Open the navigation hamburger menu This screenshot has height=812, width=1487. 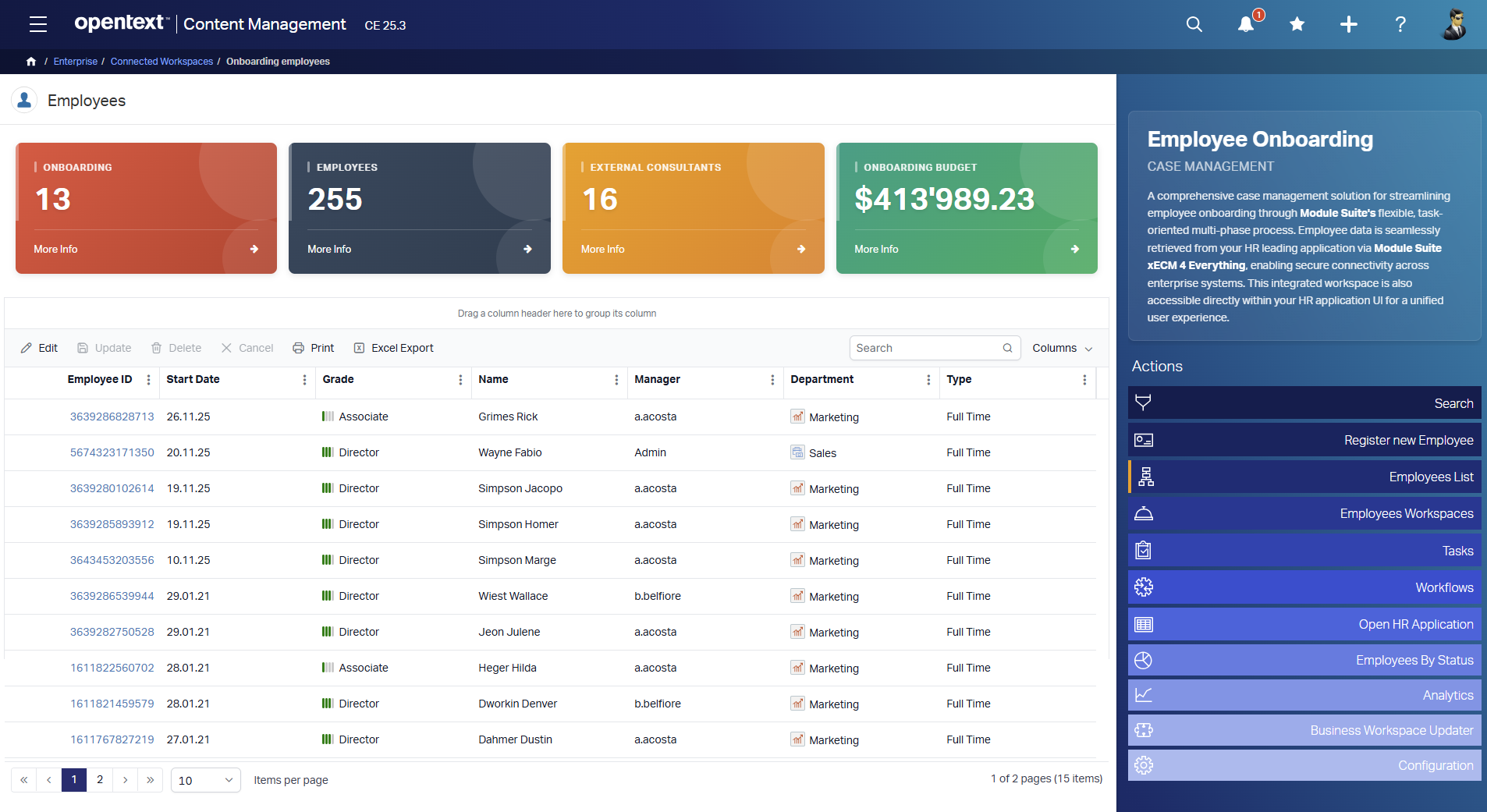[x=37, y=24]
